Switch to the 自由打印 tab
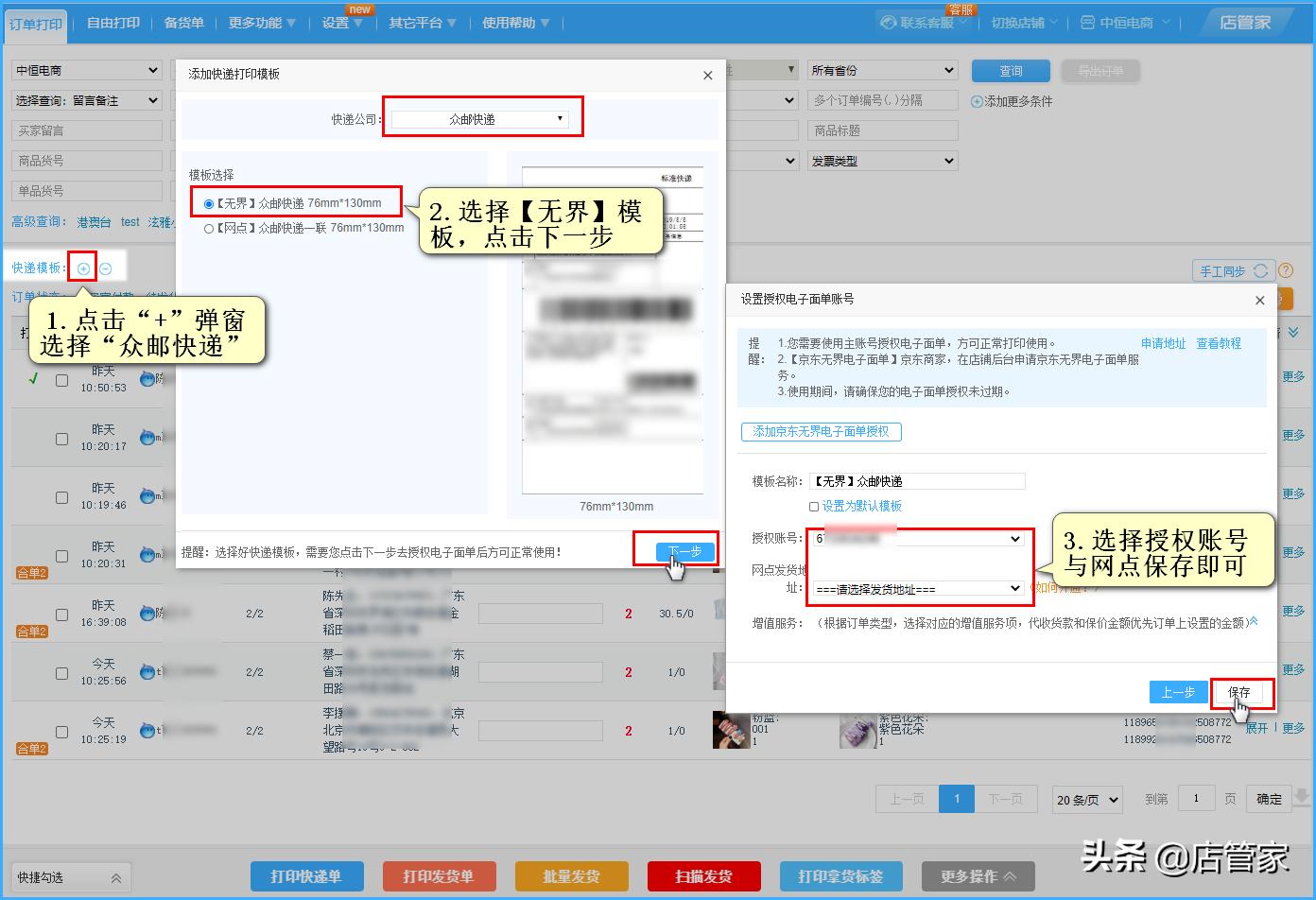 tap(112, 23)
